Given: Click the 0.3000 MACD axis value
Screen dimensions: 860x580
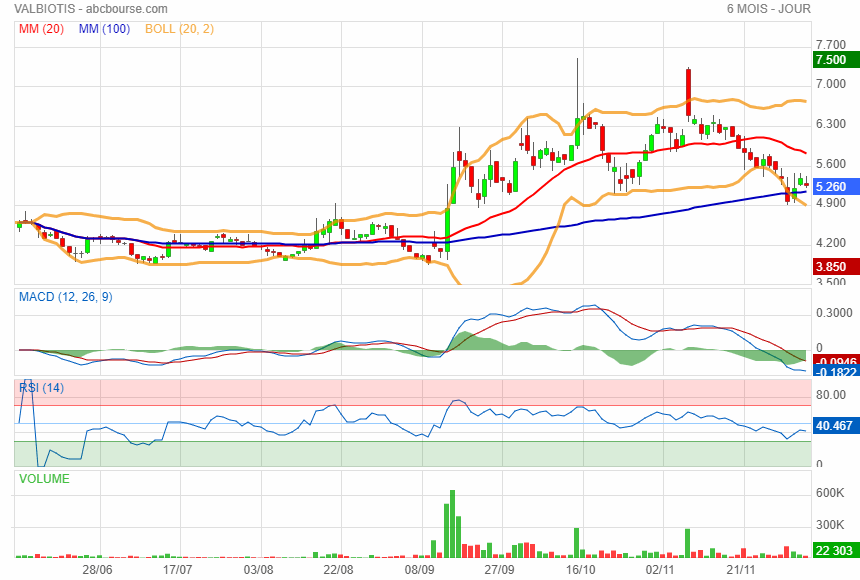Looking at the screenshot, I should tap(834, 313).
